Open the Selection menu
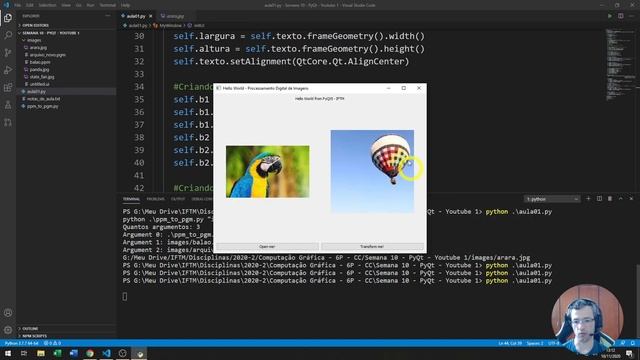This screenshot has height=360, width=640. coord(47,5)
